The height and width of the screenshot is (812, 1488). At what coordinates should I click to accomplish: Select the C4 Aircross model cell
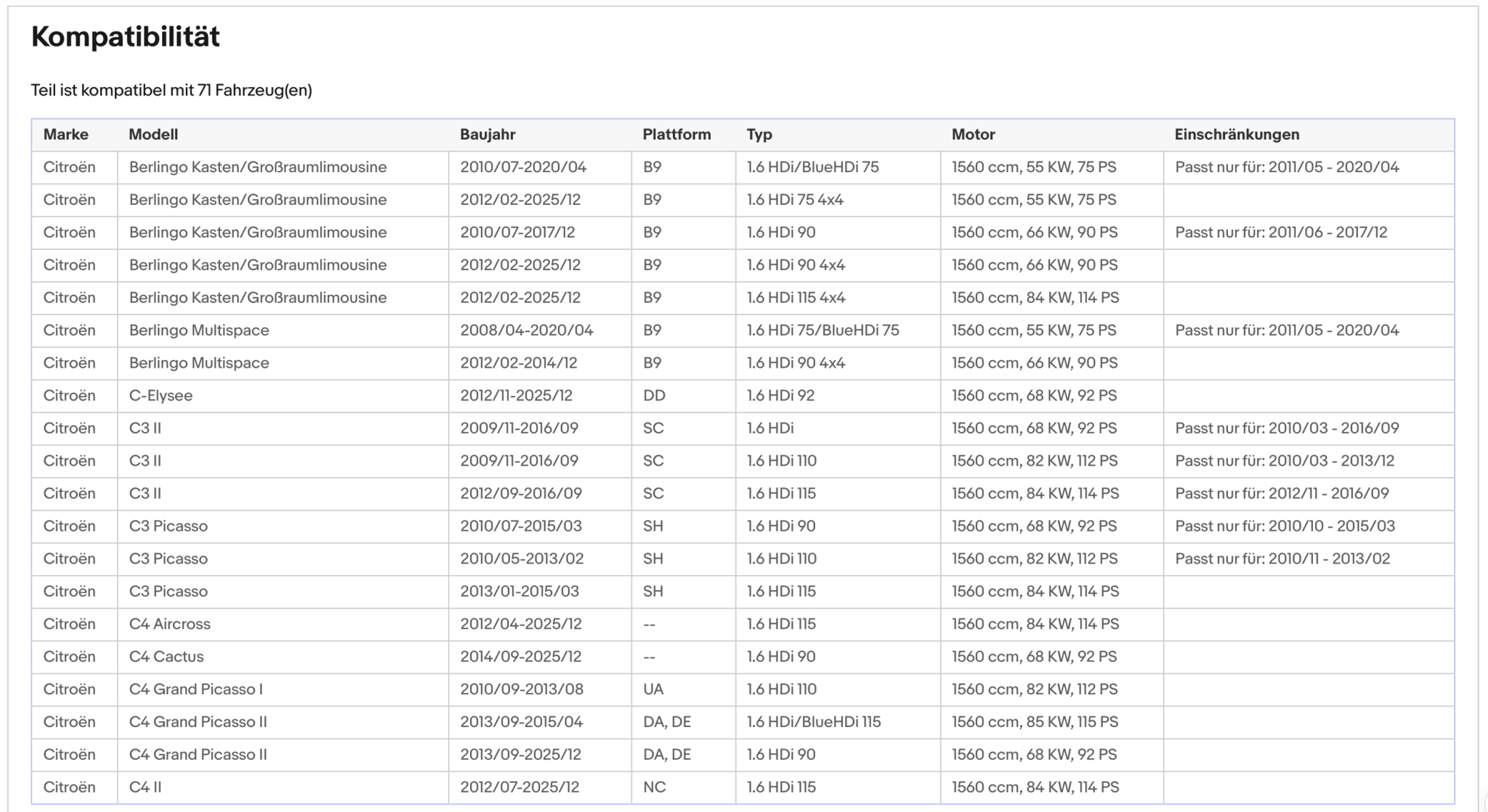pyautogui.click(x=169, y=624)
